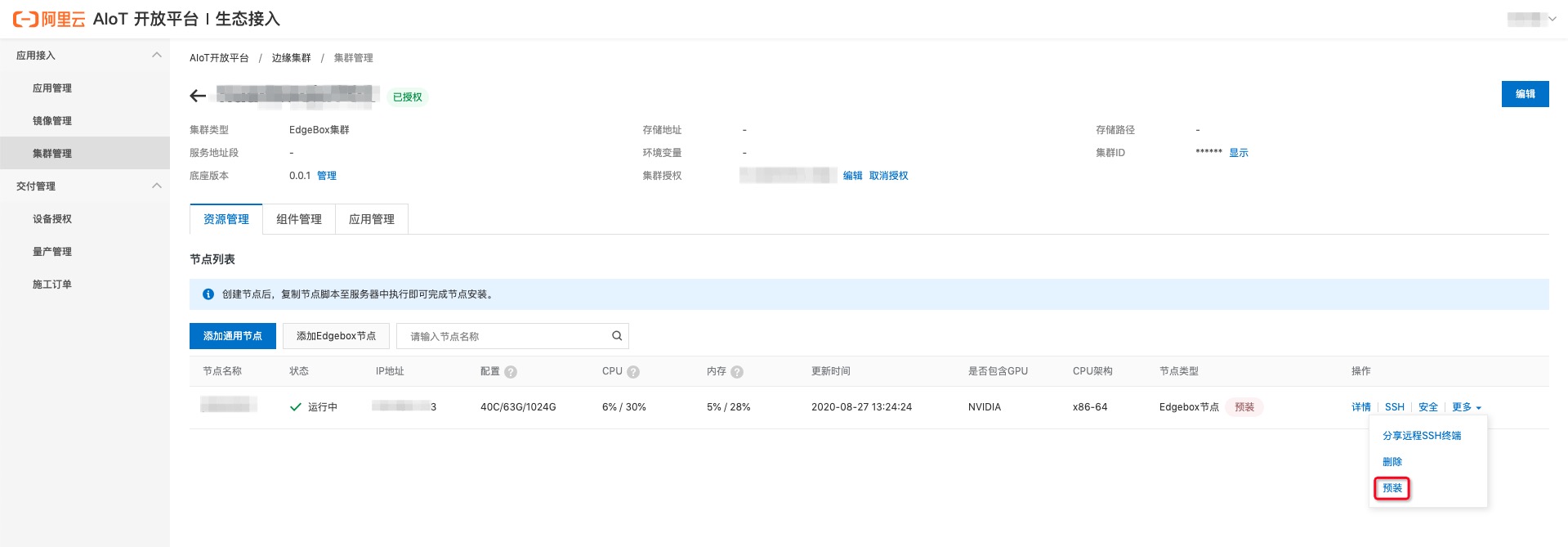1568x547 pixels.
Task: Click 显示 link next to 集群ID
Action: pos(1239,153)
